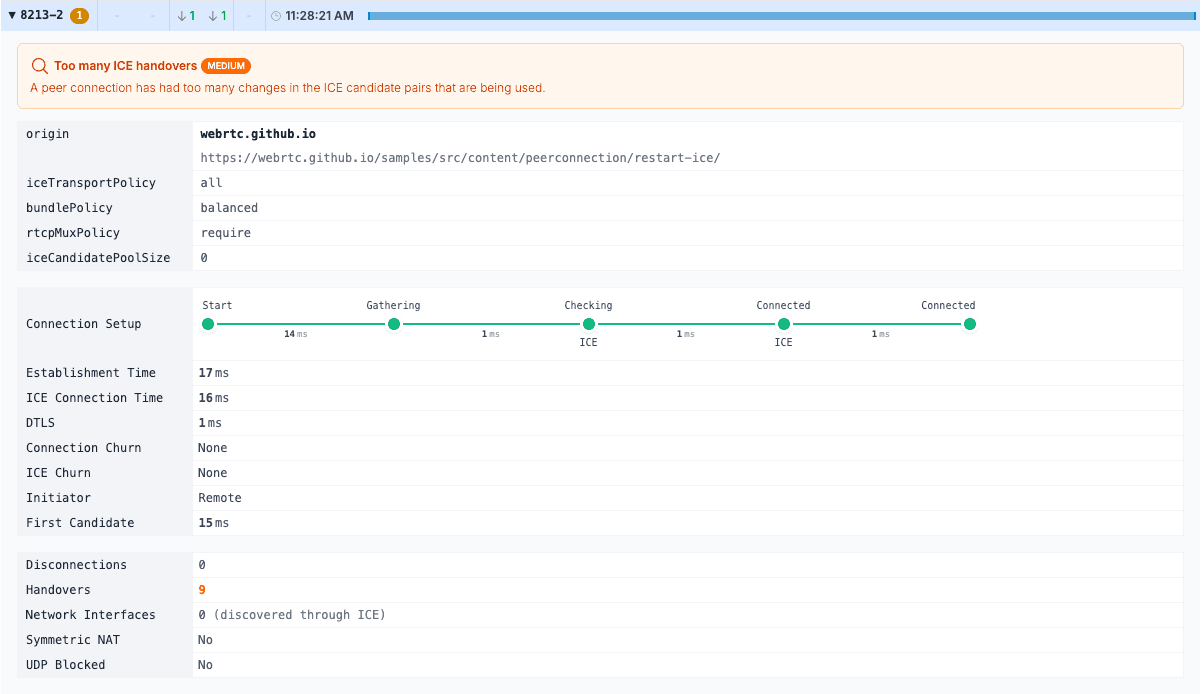Click the 11:28:21 AM timestamp
Image resolution: width=1202 pixels, height=694 pixels.
[319, 16]
